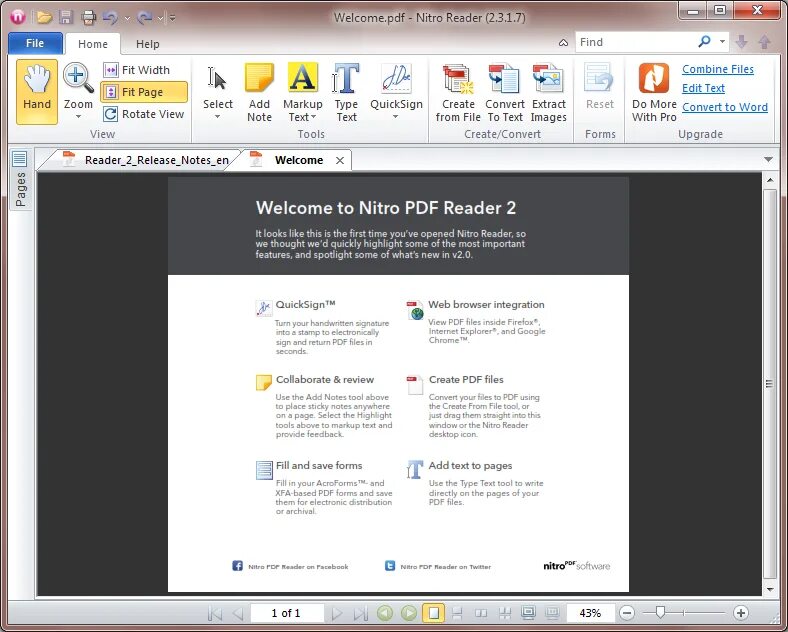Close the Welcome document tab

point(340,160)
